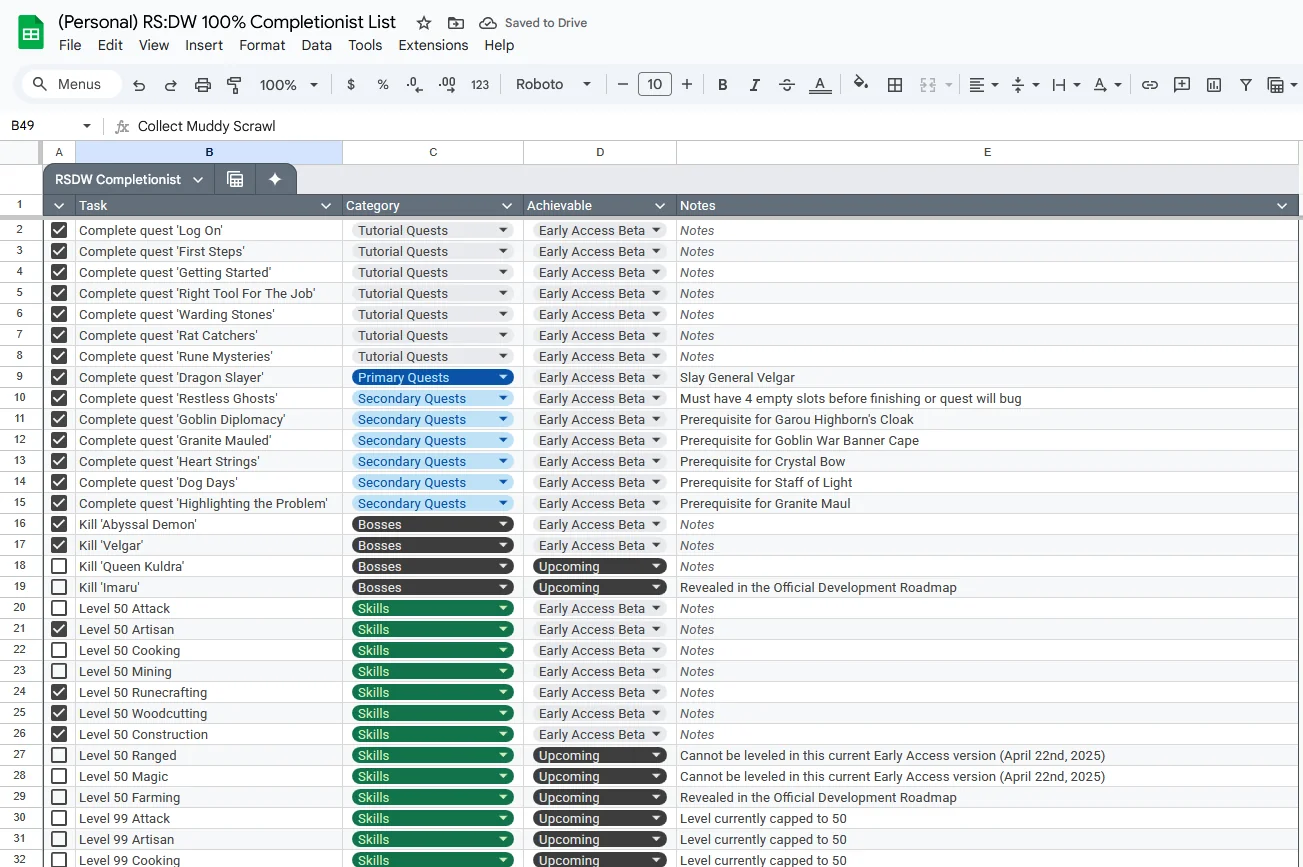Insert a chart from toolbar
Image resolution: width=1303 pixels, height=867 pixels.
1214,85
